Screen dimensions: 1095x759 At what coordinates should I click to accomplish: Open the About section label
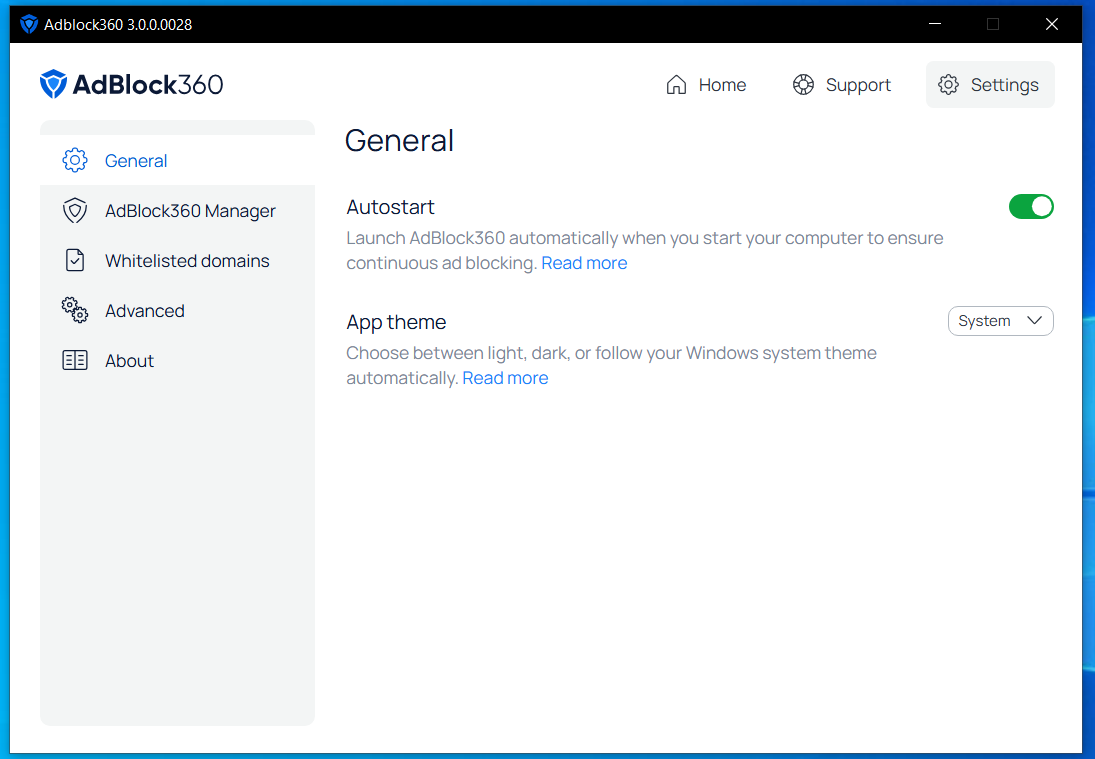pyautogui.click(x=129, y=361)
